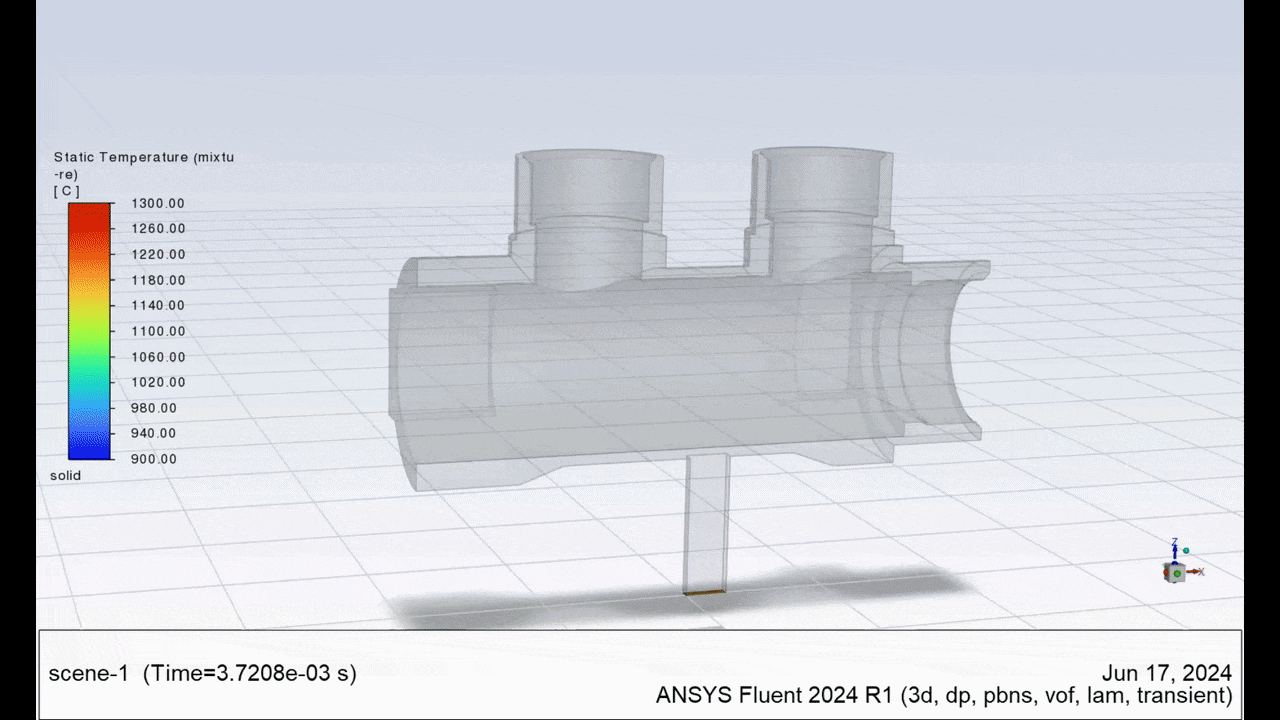This screenshot has width=1280, height=720.
Task: Select the 980.00 legend value
Action: (x=155, y=408)
